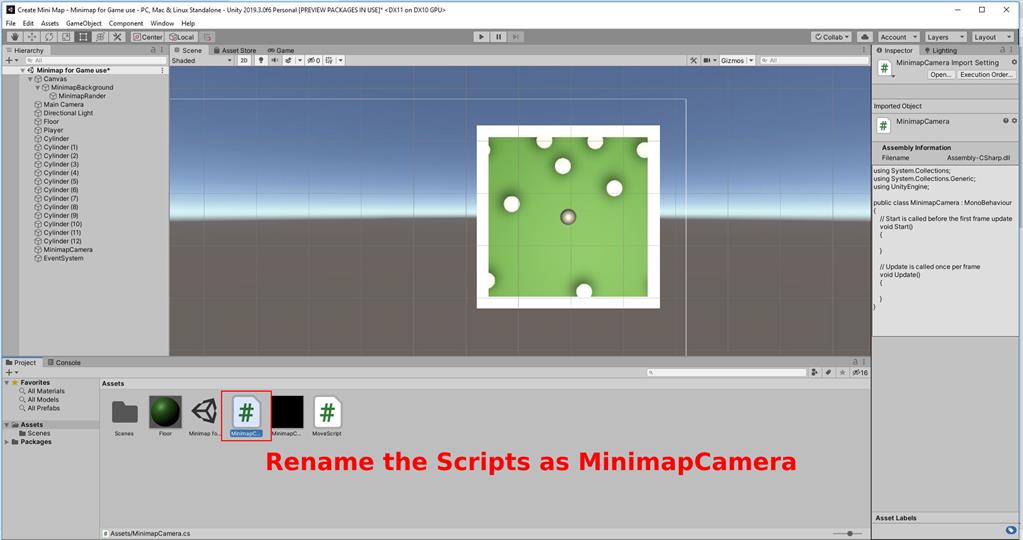Search by label in Project panel

pos(828,372)
